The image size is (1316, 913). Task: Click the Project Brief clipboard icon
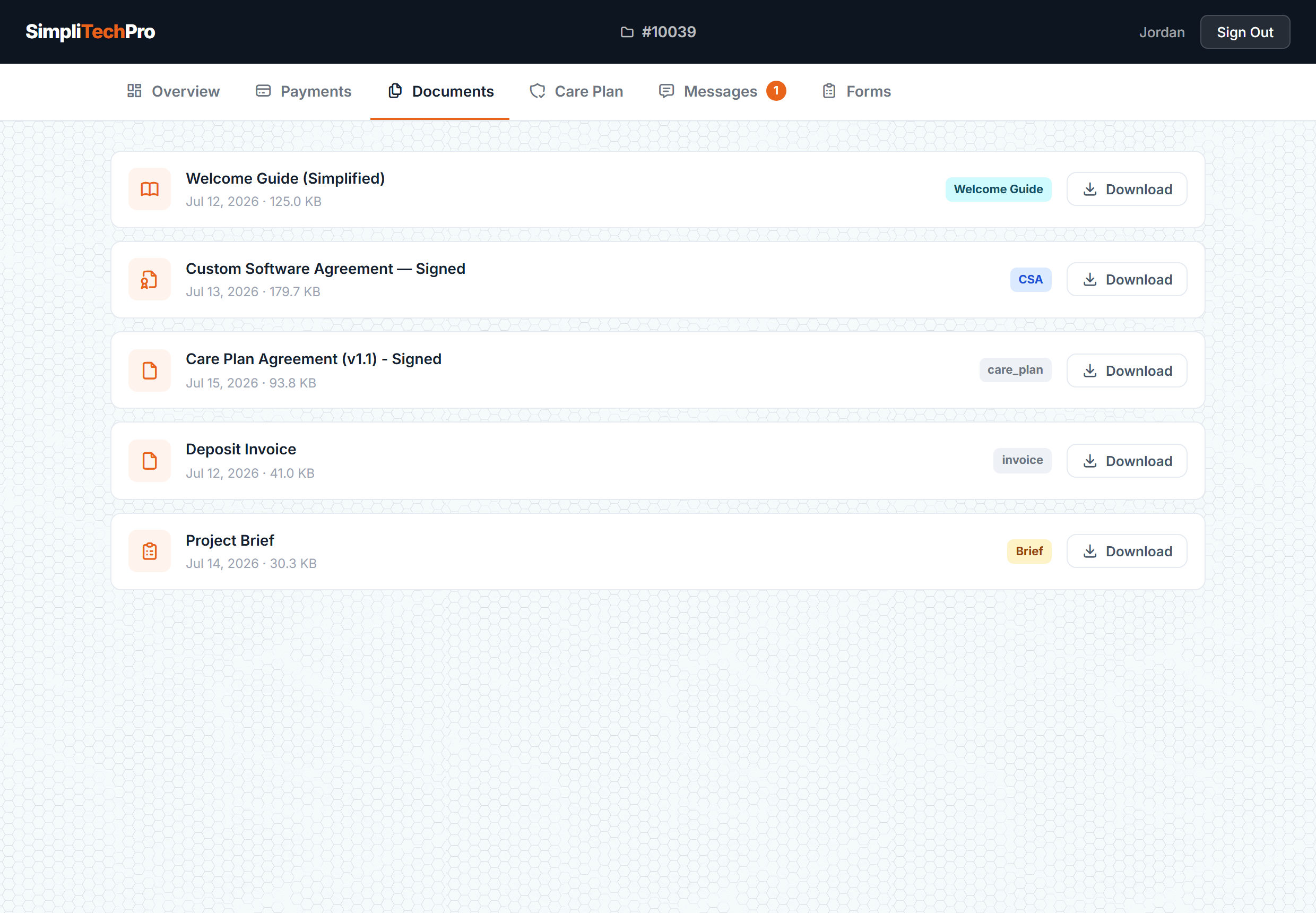150,552
